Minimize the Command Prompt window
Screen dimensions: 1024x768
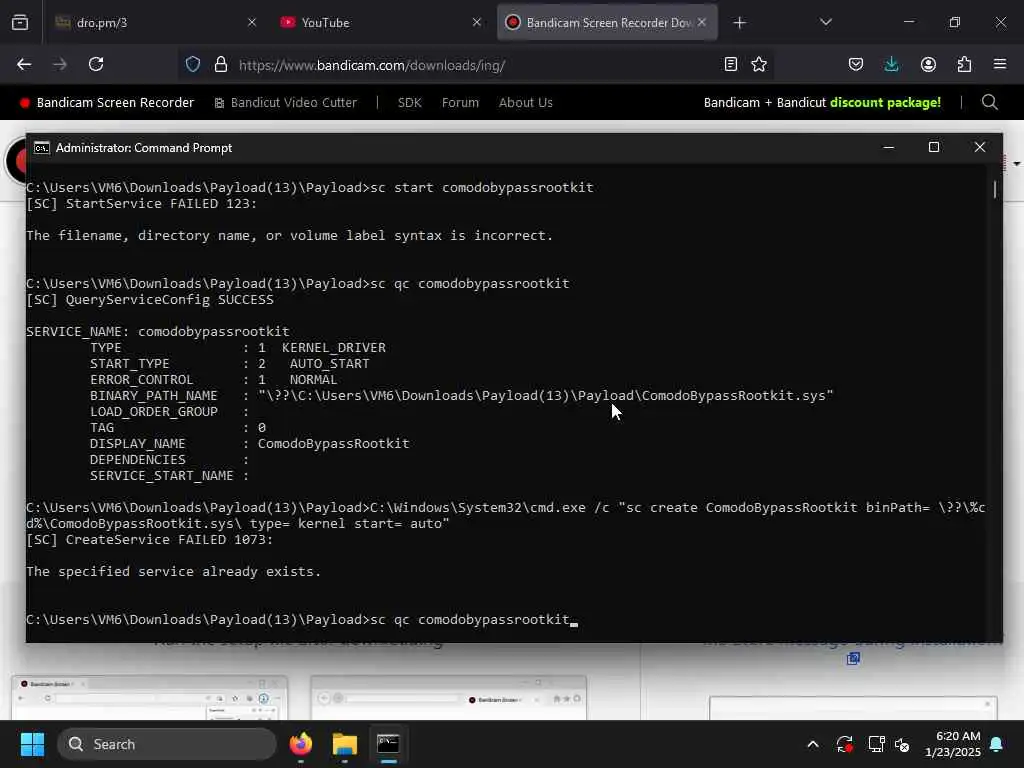[x=888, y=148]
